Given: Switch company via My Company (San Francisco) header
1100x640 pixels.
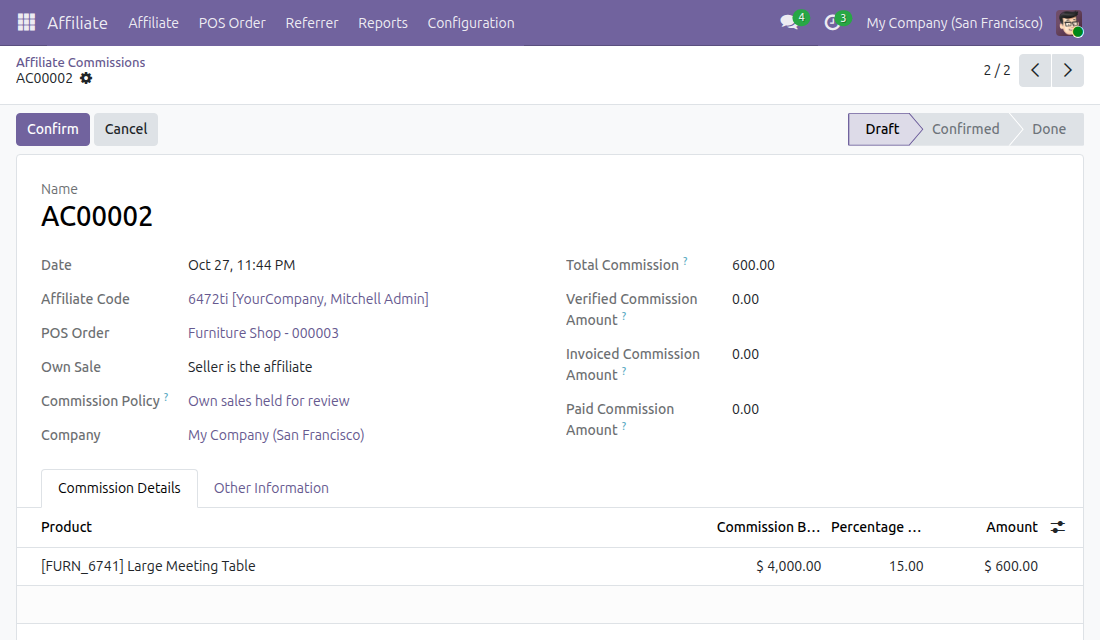Looking at the screenshot, I should tap(954, 22).
